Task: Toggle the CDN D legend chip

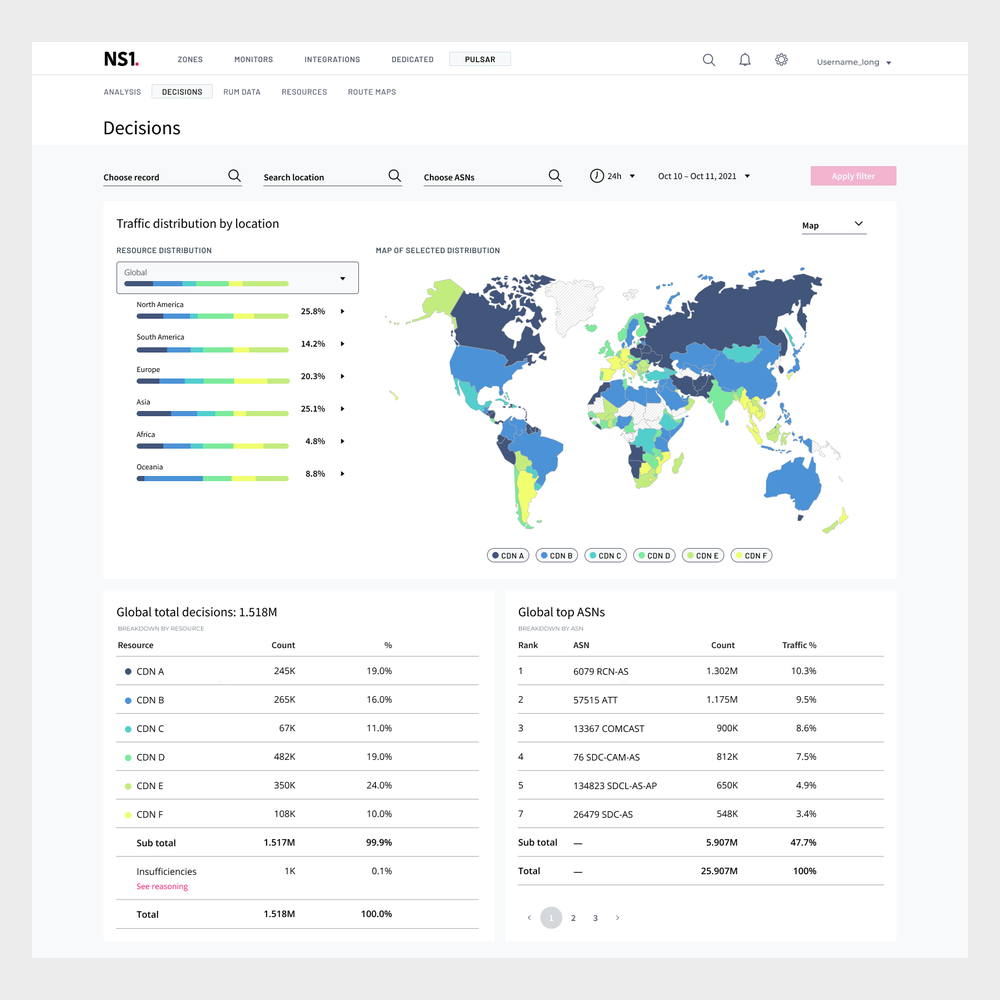Action: click(654, 555)
